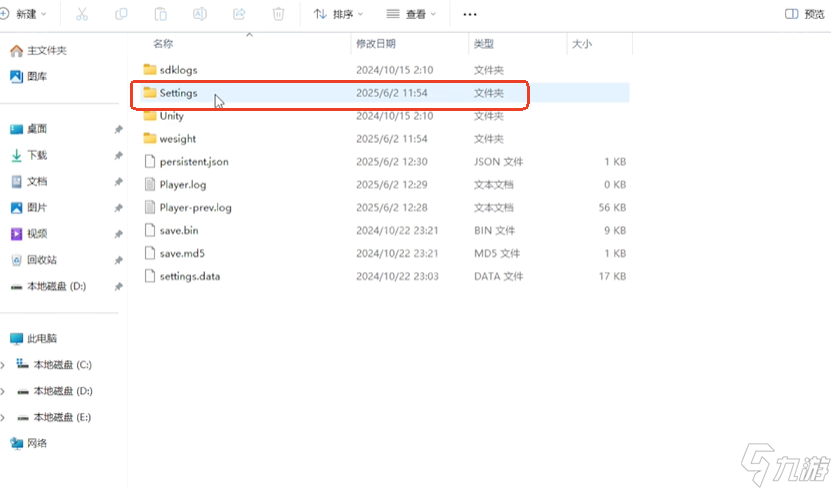The width and height of the screenshot is (831, 488).
Task: Select the sdklogs folder
Action: 384,70
